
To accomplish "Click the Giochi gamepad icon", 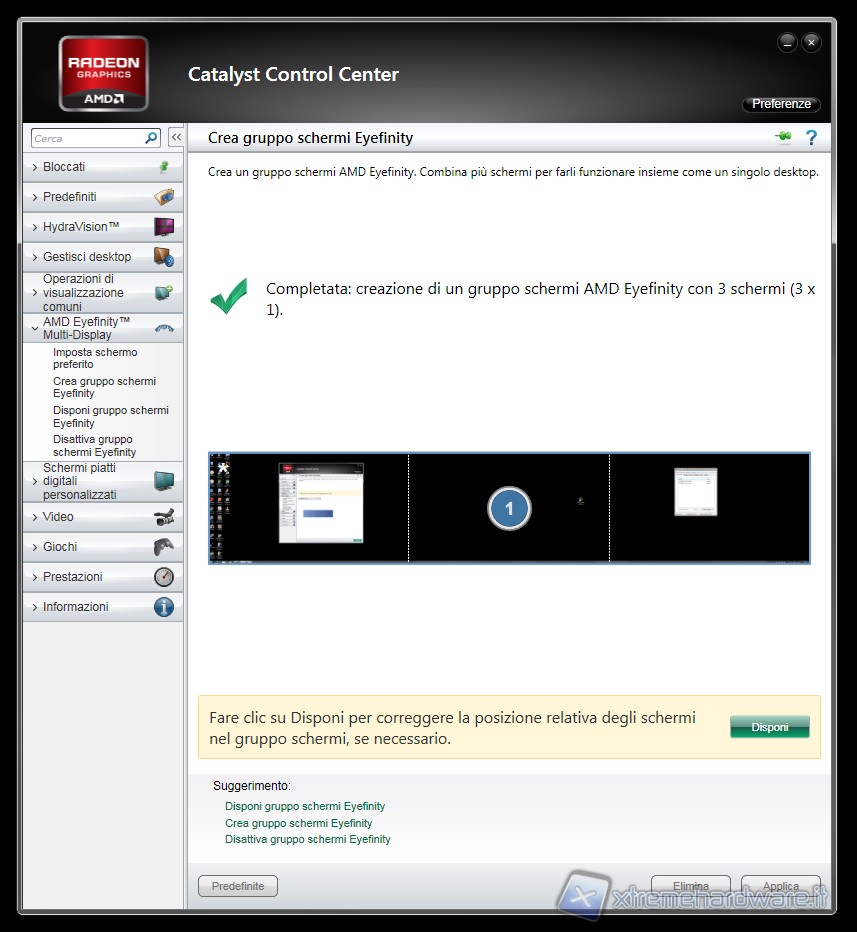I will click(x=164, y=547).
